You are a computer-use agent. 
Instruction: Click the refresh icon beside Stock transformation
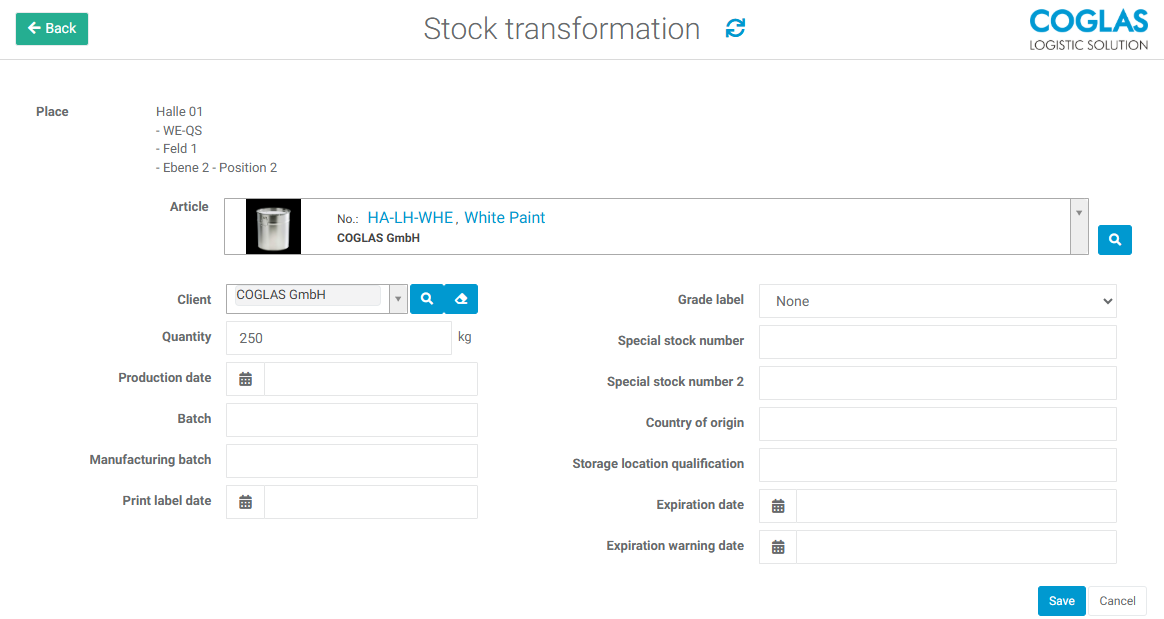pos(735,29)
